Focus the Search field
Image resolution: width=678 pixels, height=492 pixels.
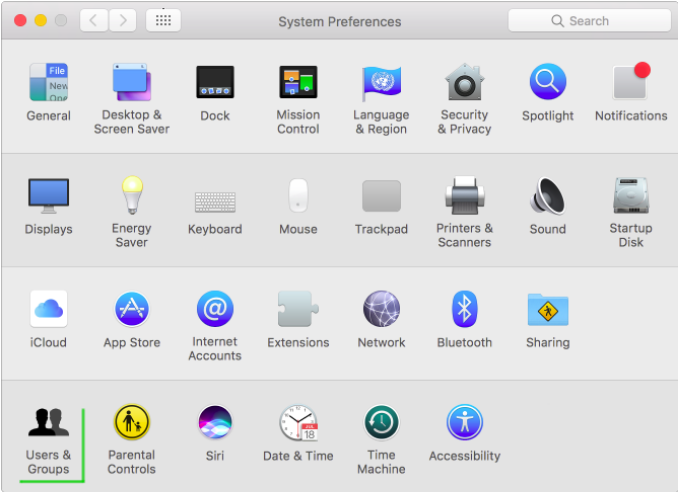pos(590,20)
